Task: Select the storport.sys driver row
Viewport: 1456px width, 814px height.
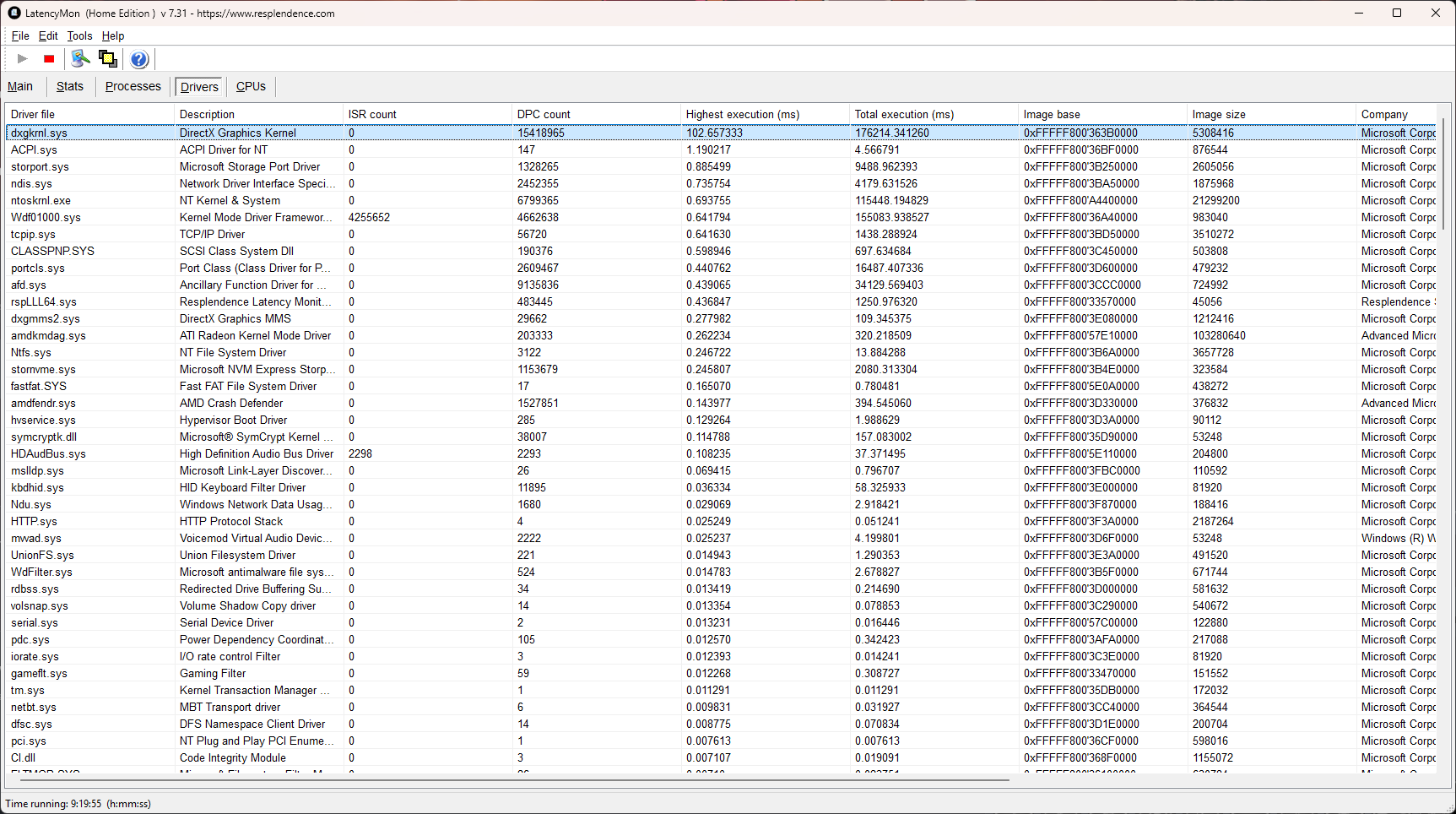Action: [721, 166]
